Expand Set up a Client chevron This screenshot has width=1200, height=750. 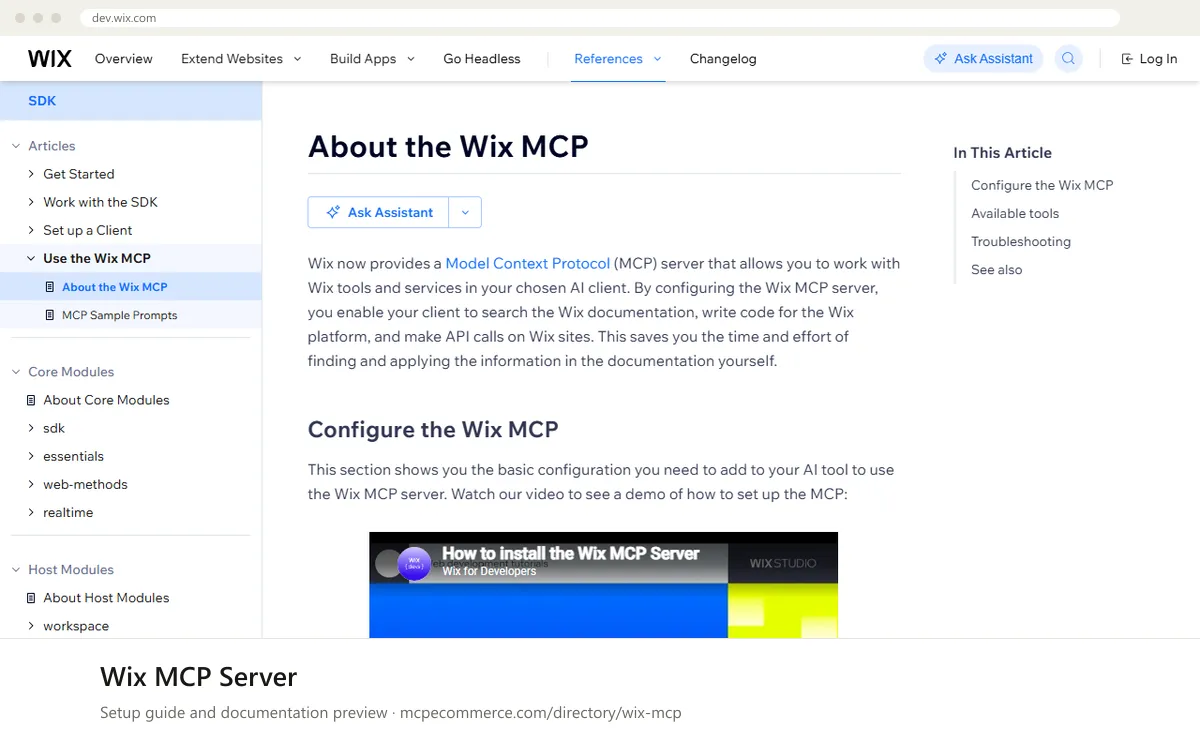pyautogui.click(x=31, y=230)
